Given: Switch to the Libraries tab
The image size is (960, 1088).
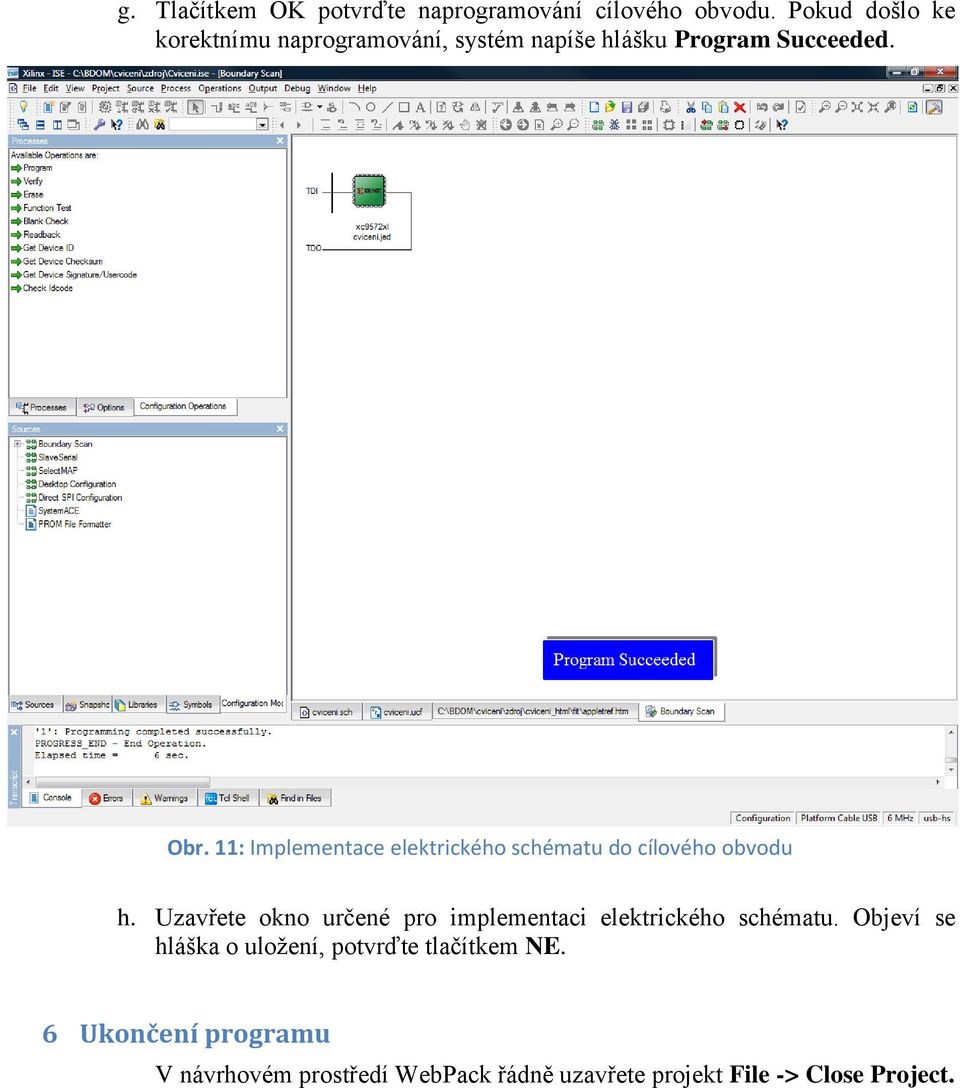Looking at the screenshot, I should pyautogui.click(x=137, y=704).
